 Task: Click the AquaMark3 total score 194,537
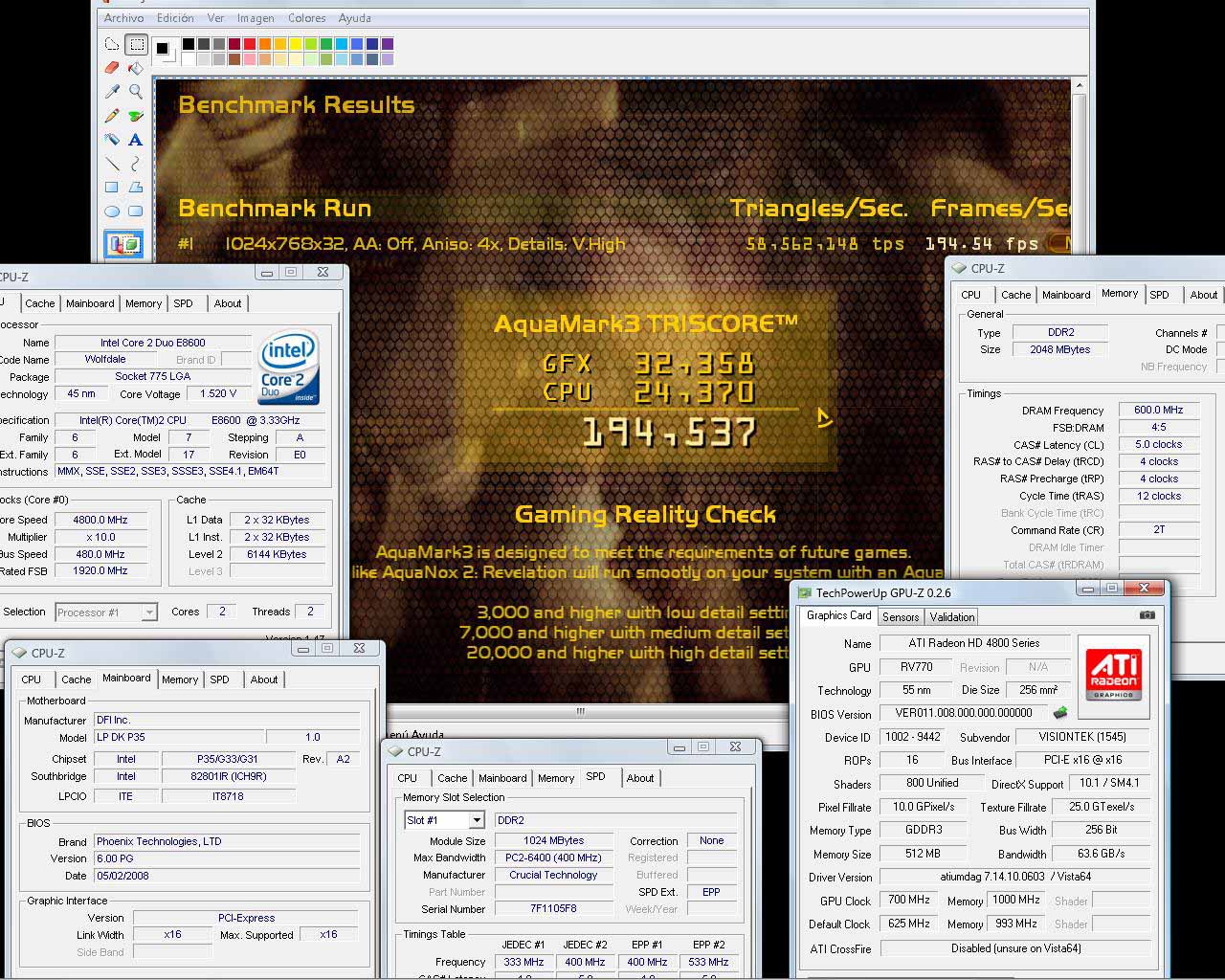coord(670,434)
